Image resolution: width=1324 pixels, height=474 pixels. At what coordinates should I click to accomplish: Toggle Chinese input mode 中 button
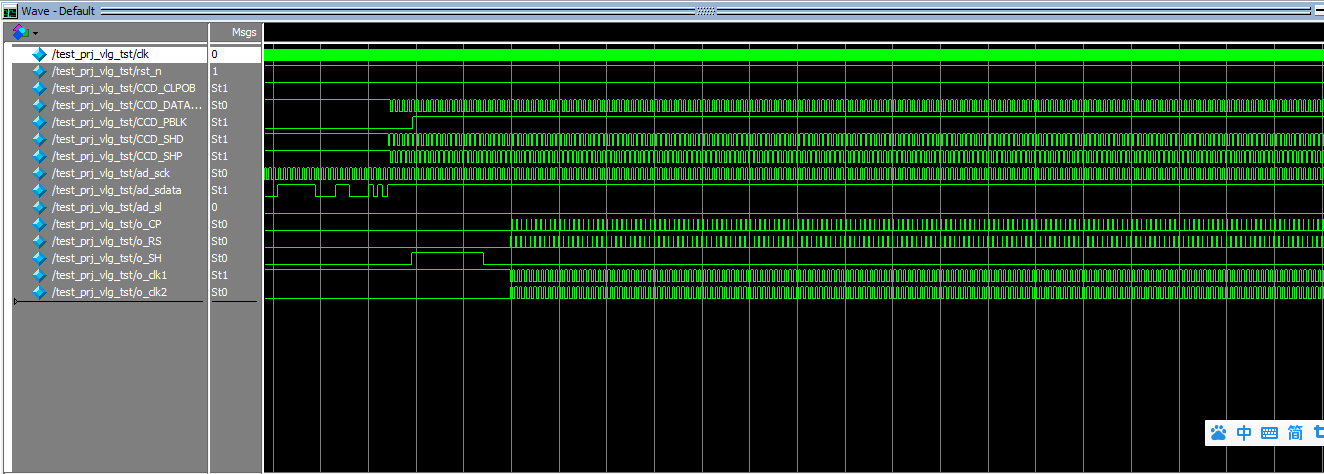tap(1244, 433)
